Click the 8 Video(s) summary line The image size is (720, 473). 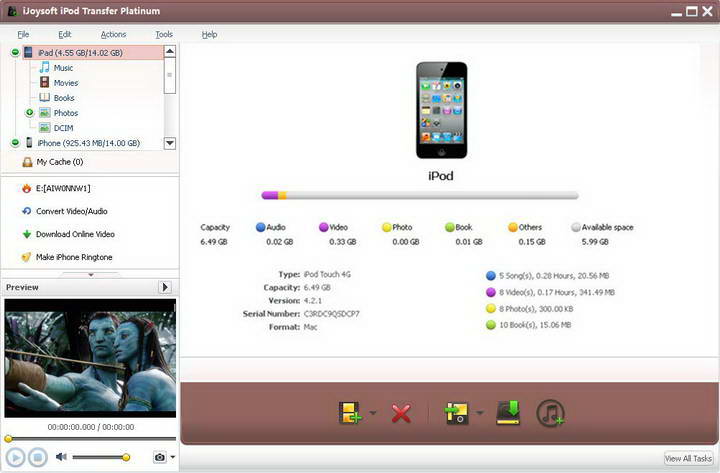[x=550, y=293]
